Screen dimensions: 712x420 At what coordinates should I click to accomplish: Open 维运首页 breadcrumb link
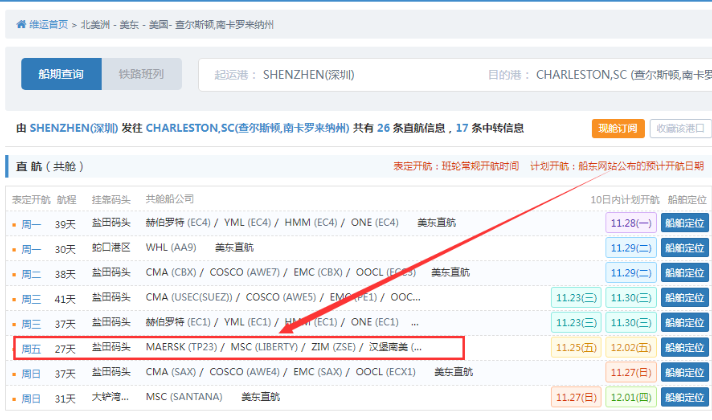coord(49,25)
